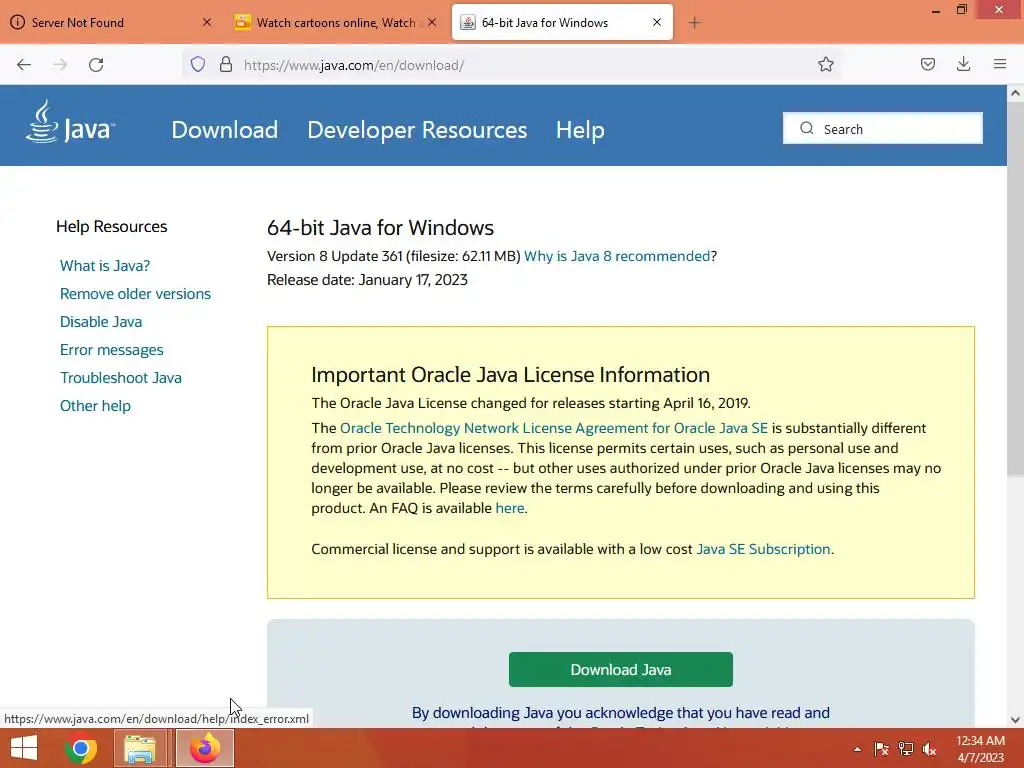This screenshot has width=1024, height=768.
Task: Open network tray icon
Action: tap(905, 749)
